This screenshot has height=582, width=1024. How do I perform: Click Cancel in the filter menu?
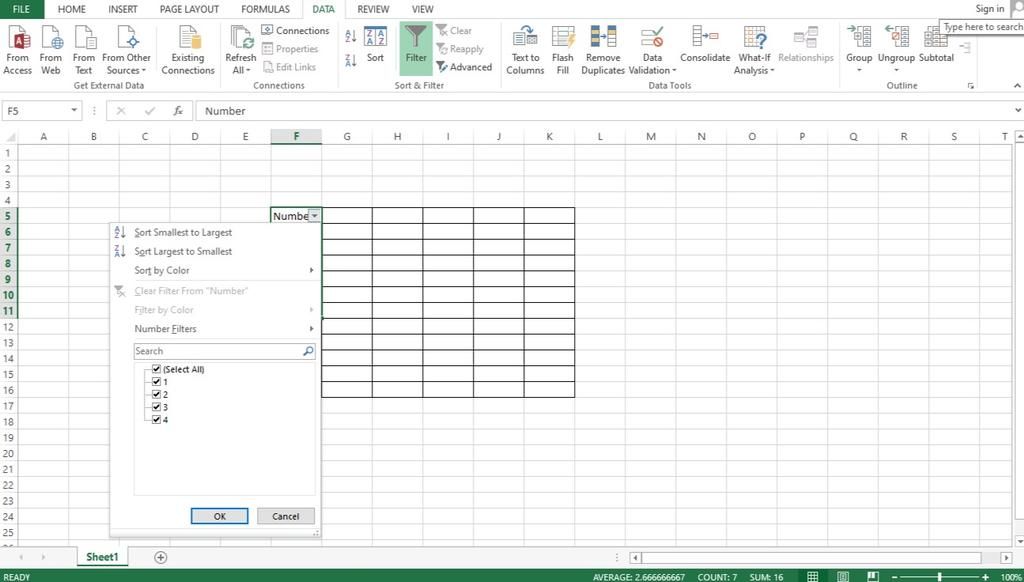[x=285, y=516]
